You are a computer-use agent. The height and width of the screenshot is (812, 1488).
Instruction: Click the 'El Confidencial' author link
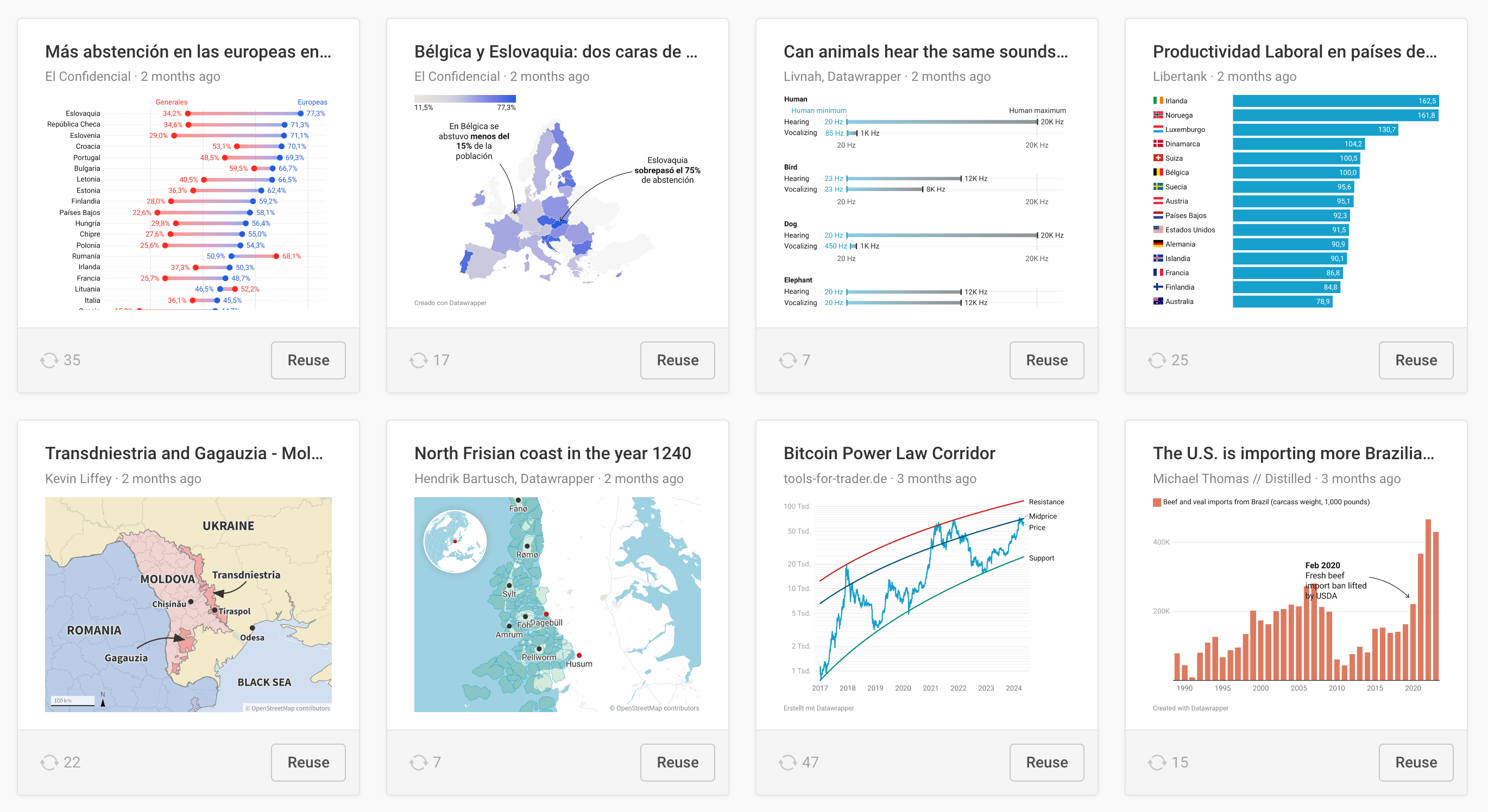pos(87,75)
